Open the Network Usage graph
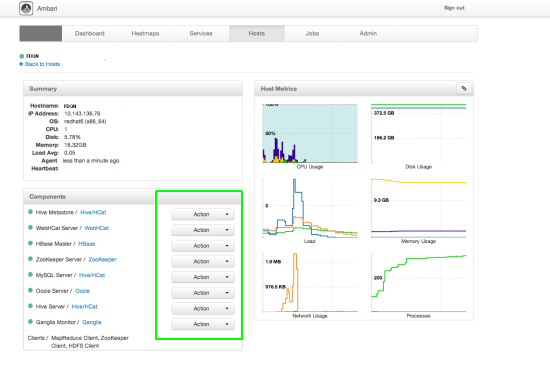This screenshot has height=365, width=550. pos(310,285)
